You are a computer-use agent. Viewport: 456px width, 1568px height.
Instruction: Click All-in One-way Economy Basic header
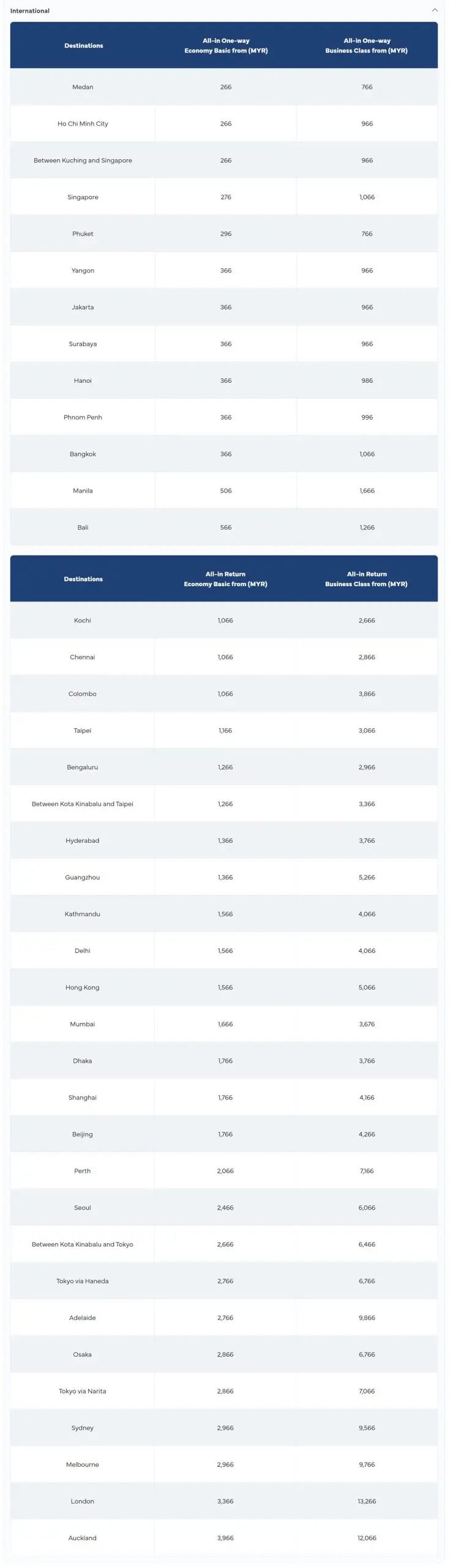point(226,46)
